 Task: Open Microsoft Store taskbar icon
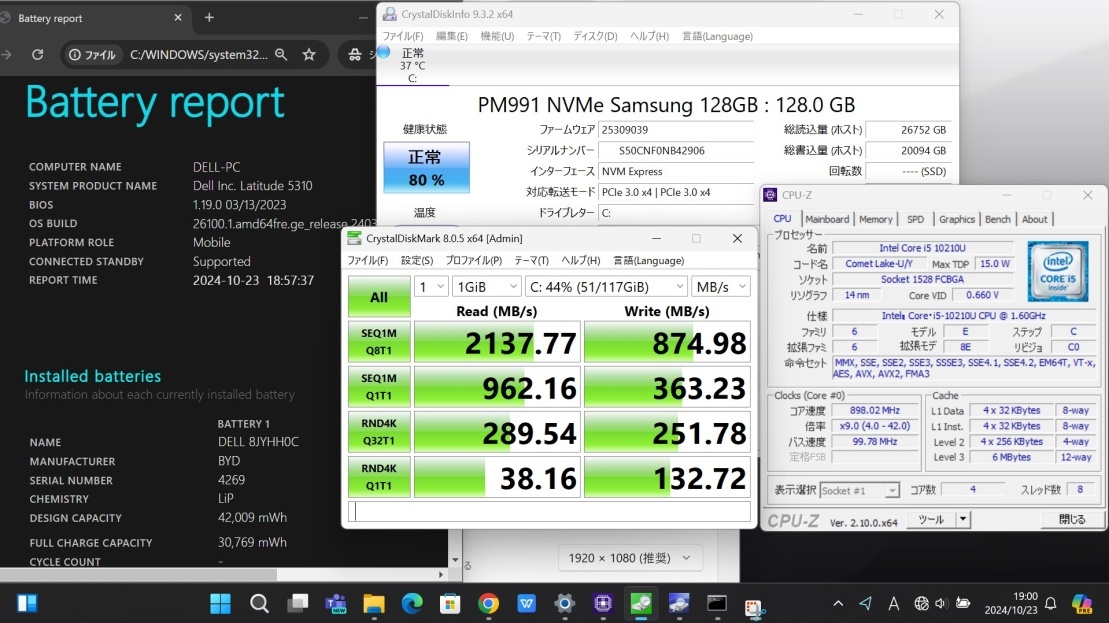point(450,603)
